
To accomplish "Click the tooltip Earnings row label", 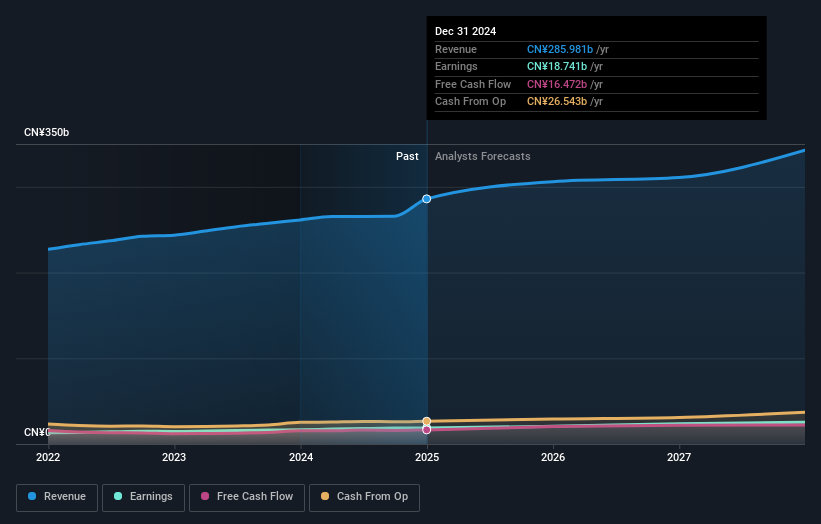I will (x=456, y=66).
